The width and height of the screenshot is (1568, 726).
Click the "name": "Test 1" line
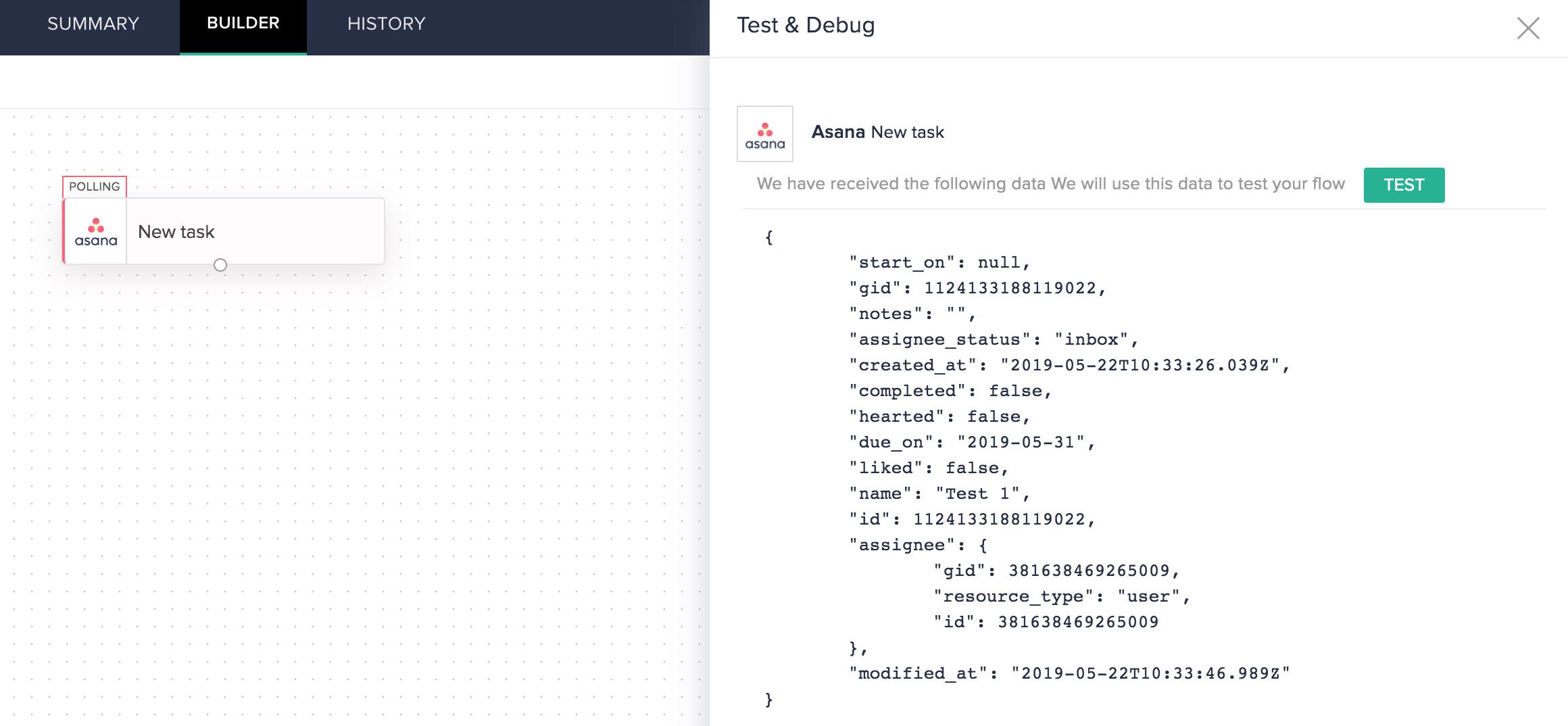coord(939,494)
